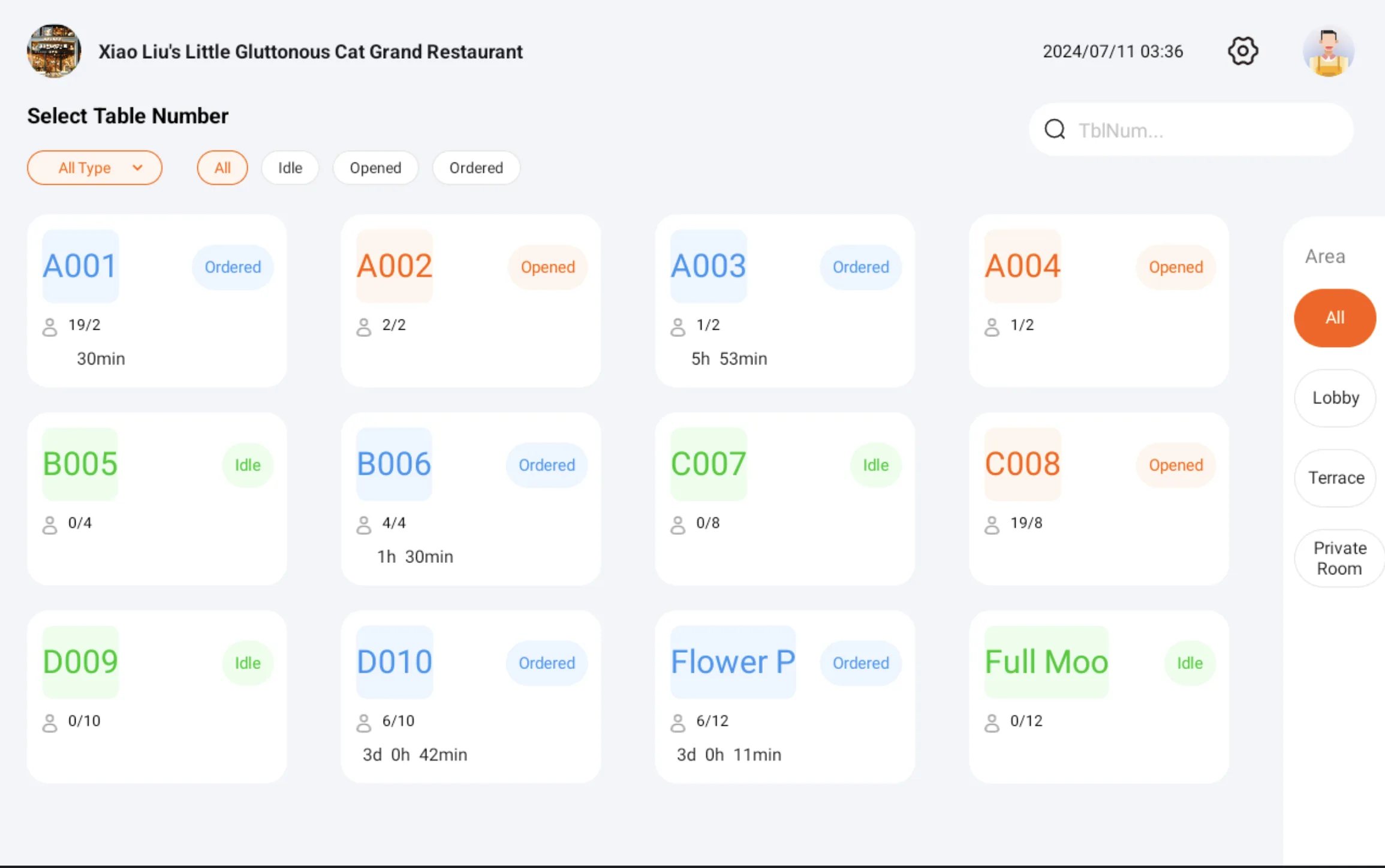Expand the All Type dropdown
Image resolution: width=1385 pixels, height=868 pixels.
95,168
